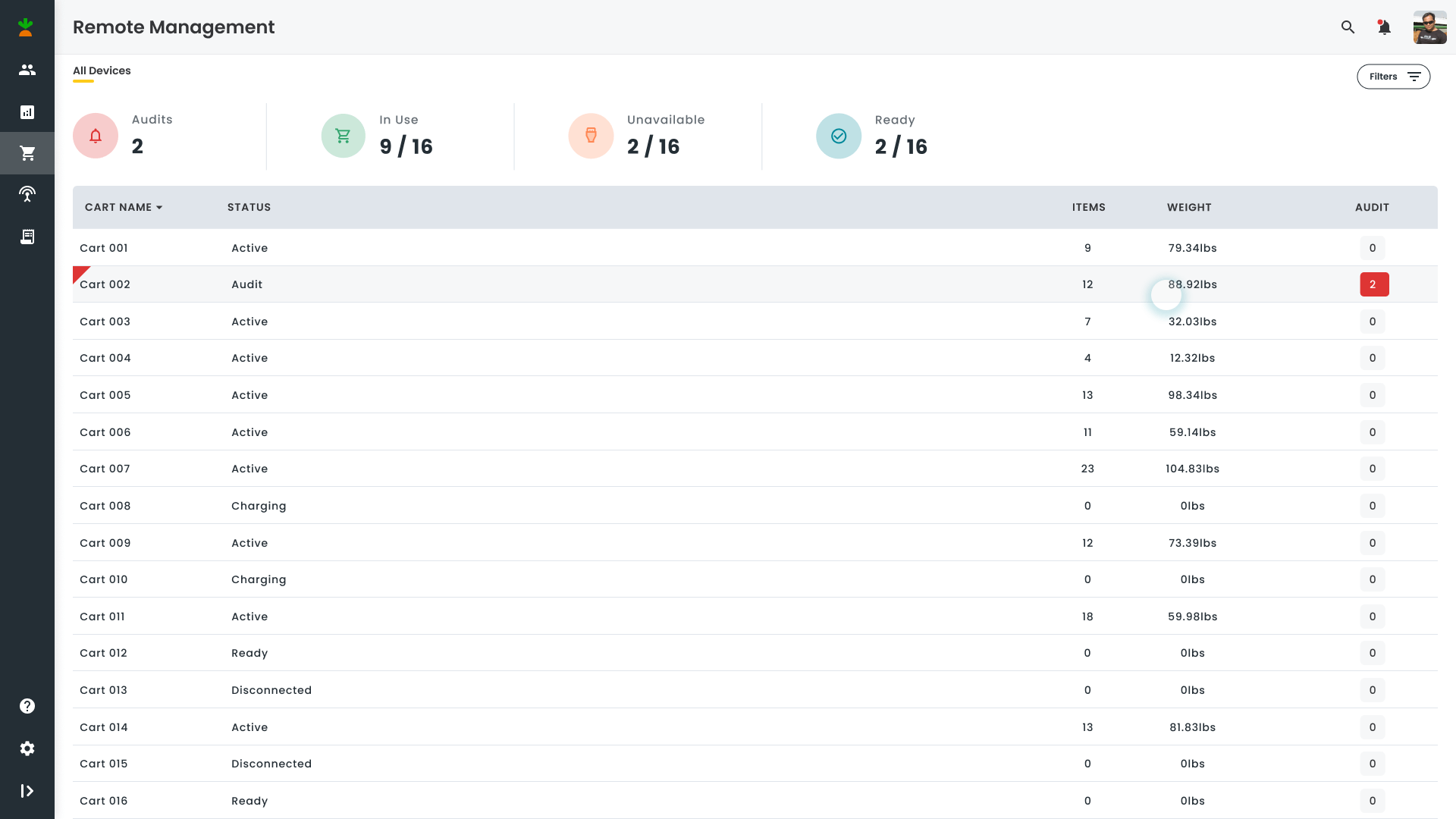Open the analytics chart sidebar icon
Viewport: 1456px width, 819px height.
[27, 112]
